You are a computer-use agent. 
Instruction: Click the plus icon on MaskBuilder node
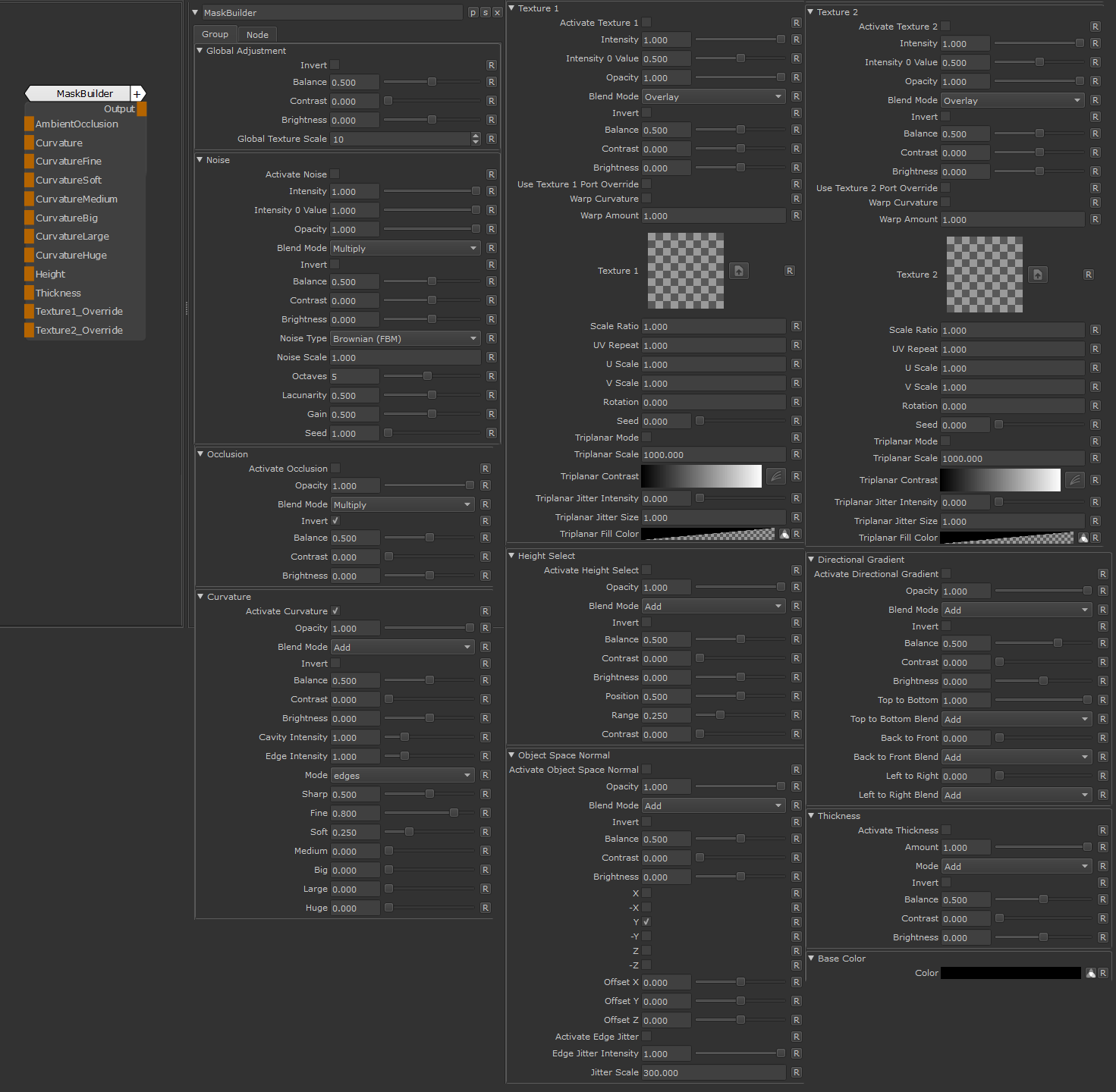click(x=137, y=94)
